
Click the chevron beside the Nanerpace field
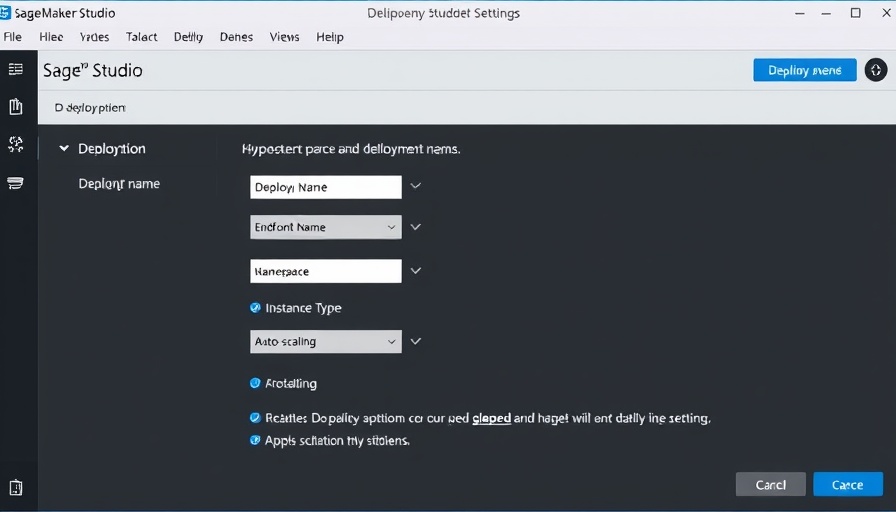pos(415,271)
